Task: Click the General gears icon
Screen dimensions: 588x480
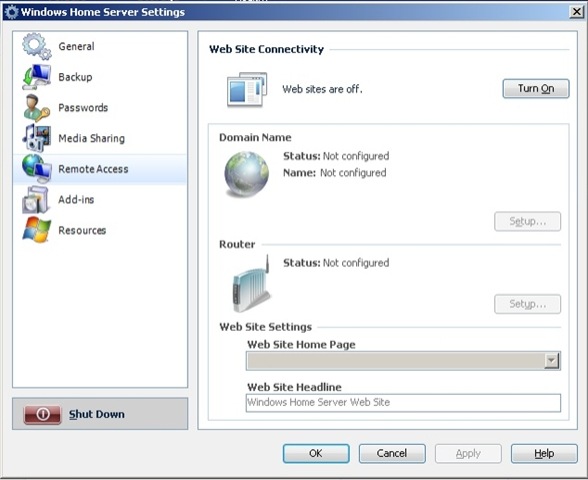Action: pyautogui.click(x=36, y=46)
